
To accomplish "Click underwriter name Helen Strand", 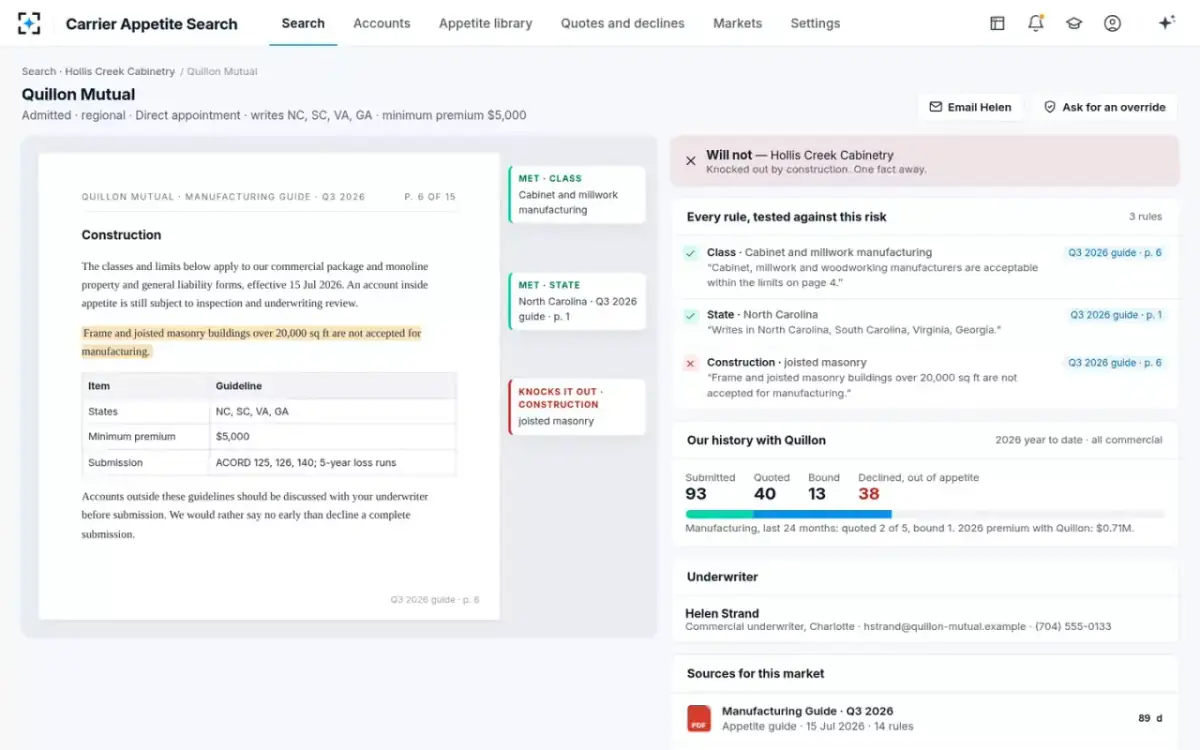I will pyautogui.click(x=722, y=613).
